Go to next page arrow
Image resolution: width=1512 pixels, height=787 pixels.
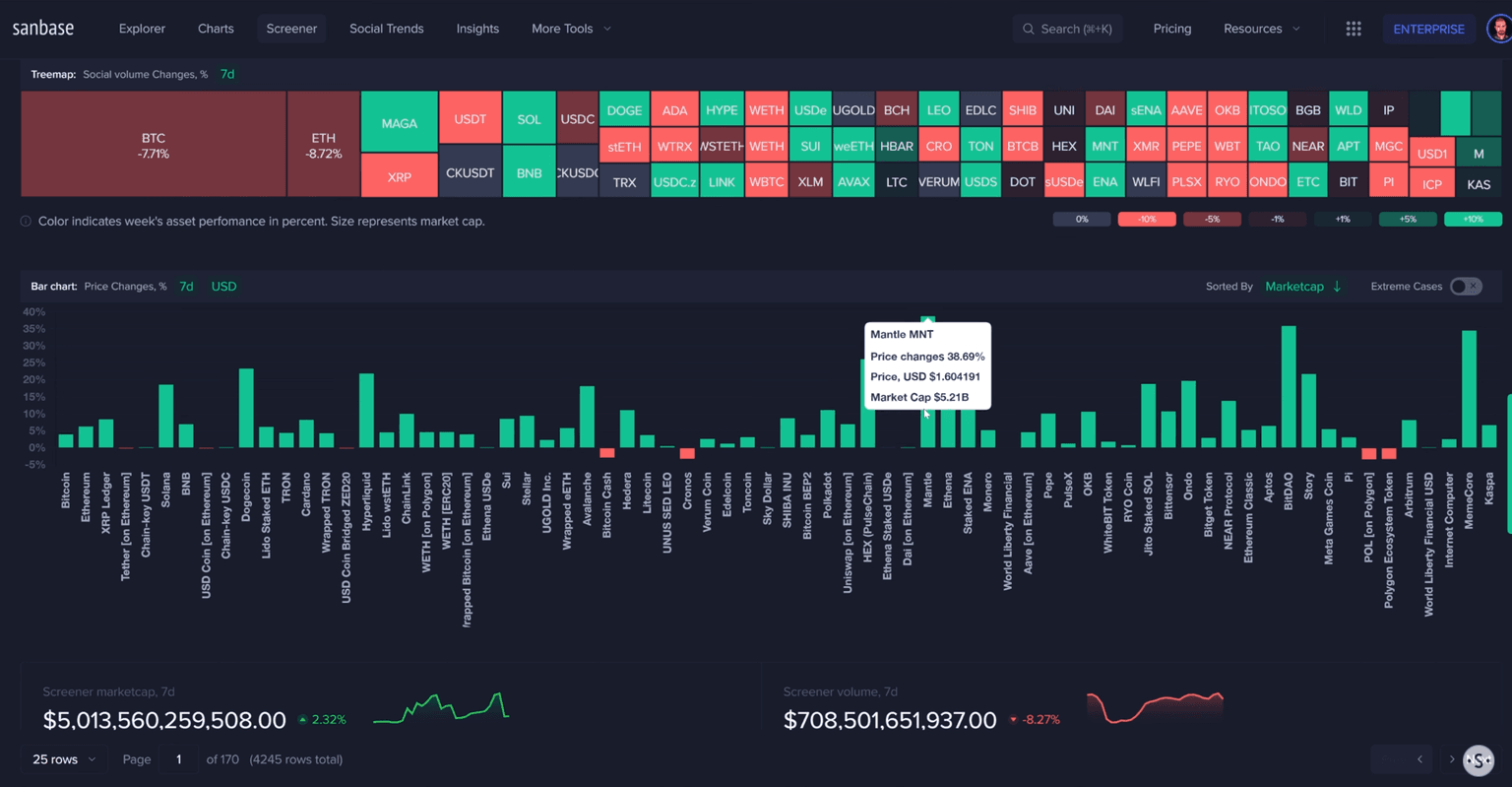click(x=1451, y=759)
